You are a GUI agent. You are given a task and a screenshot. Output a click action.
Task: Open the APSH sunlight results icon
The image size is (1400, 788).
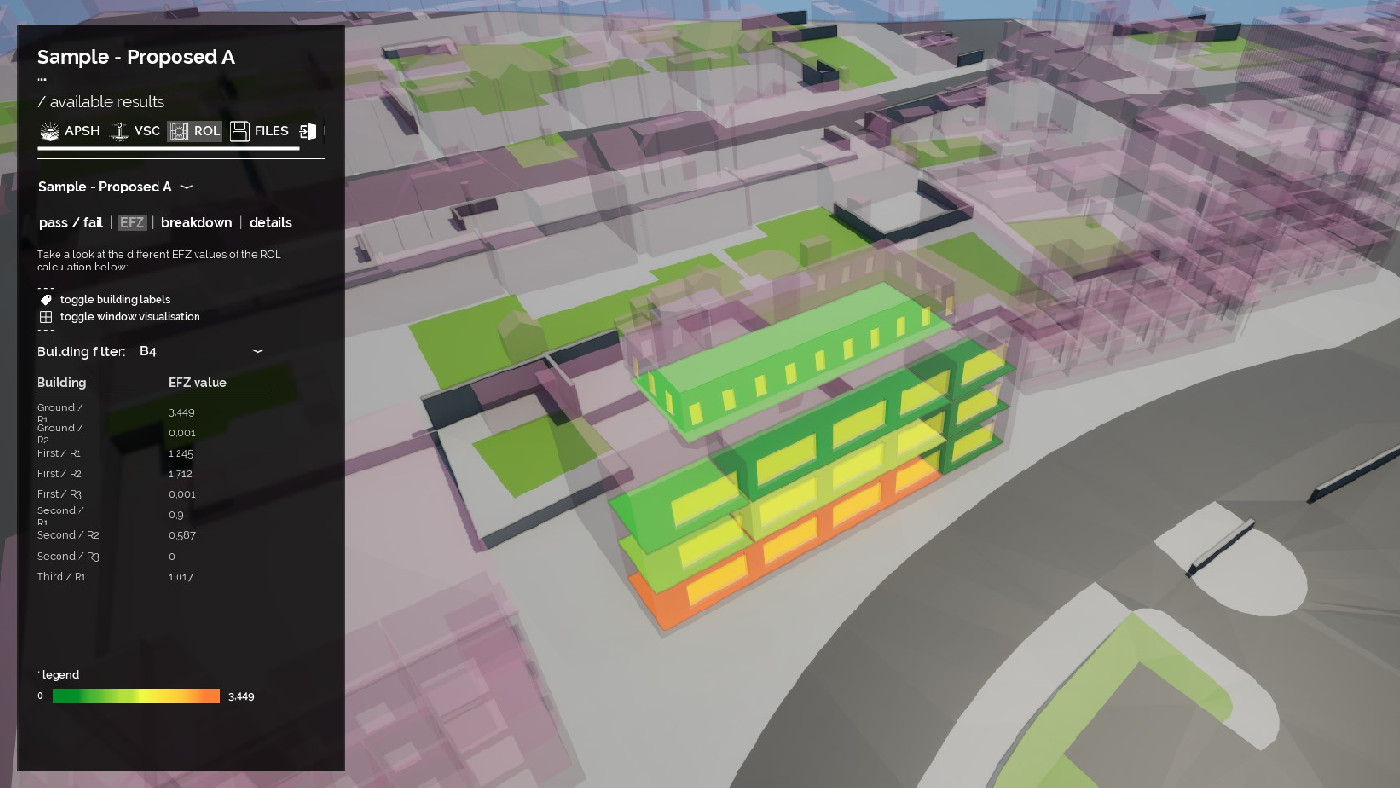(x=49, y=131)
